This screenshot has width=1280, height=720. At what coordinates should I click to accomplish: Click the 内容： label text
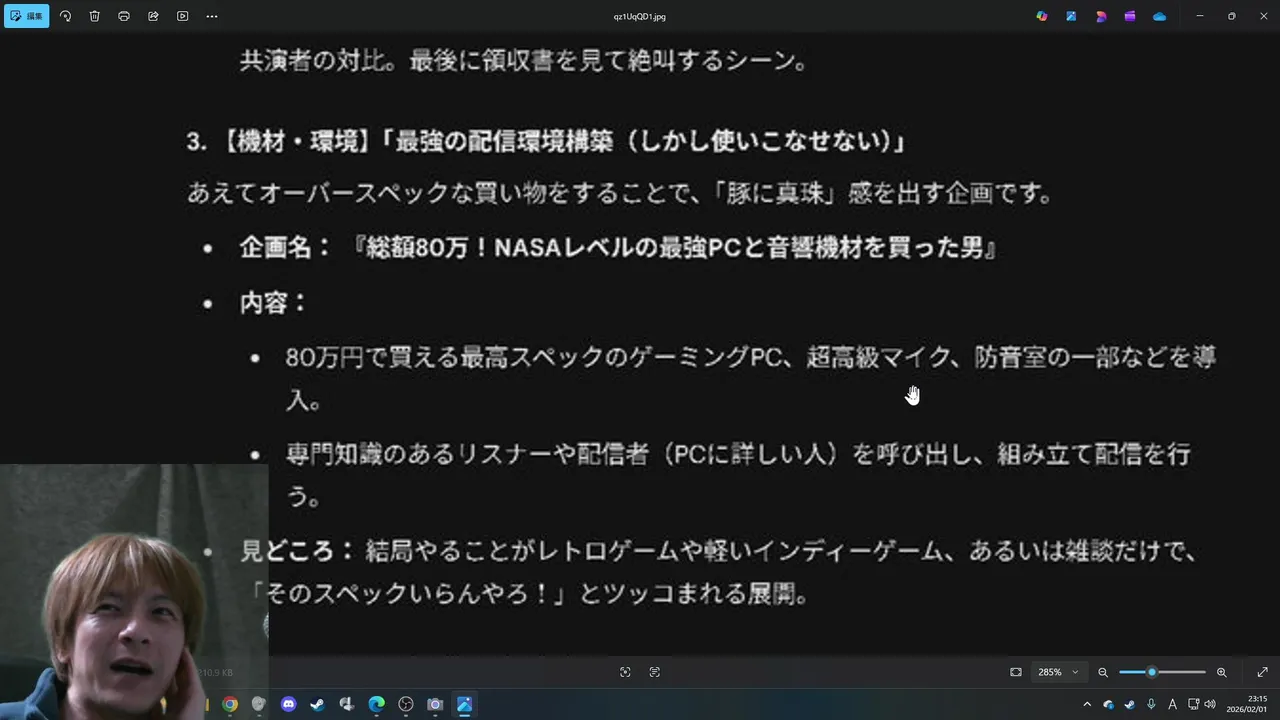[274, 303]
